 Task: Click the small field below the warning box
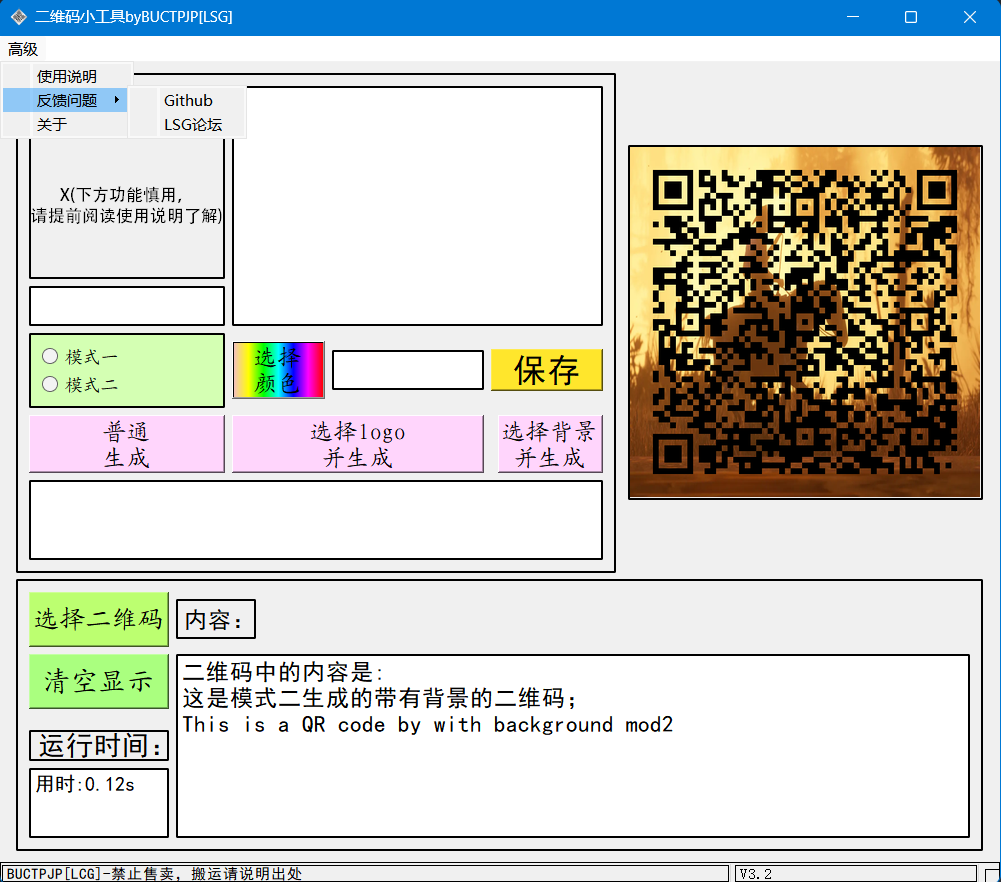point(127,306)
